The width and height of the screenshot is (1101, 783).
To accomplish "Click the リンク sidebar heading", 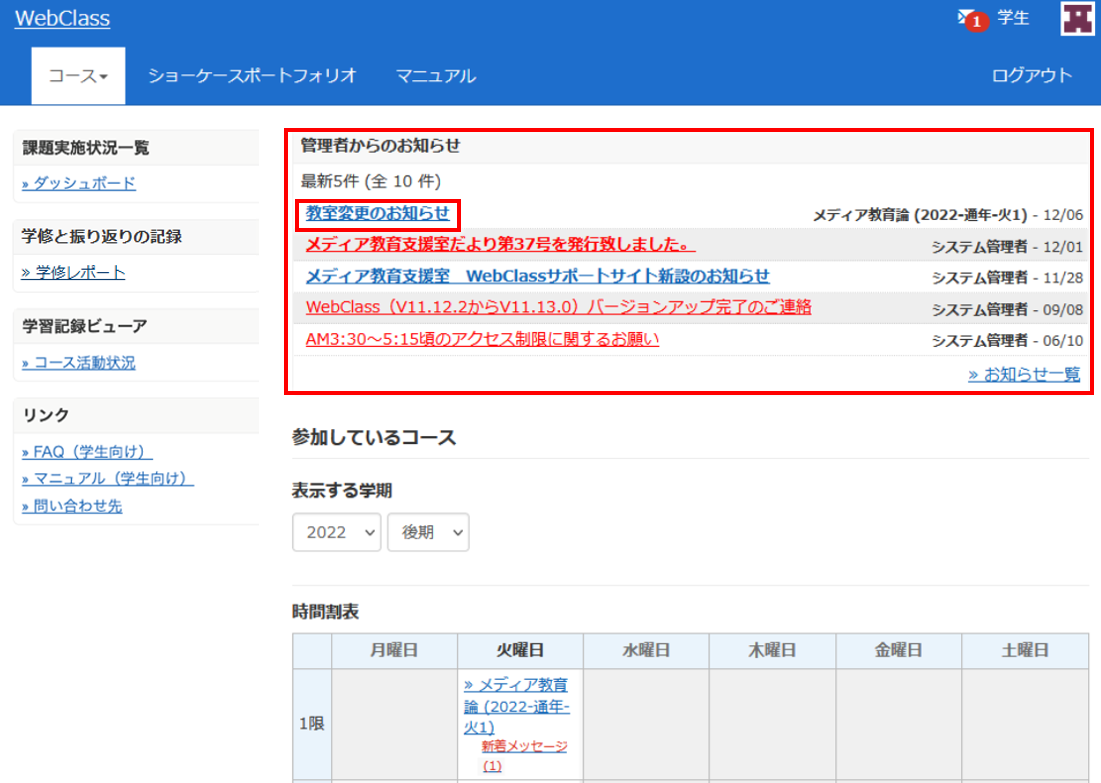I will 46,415.
